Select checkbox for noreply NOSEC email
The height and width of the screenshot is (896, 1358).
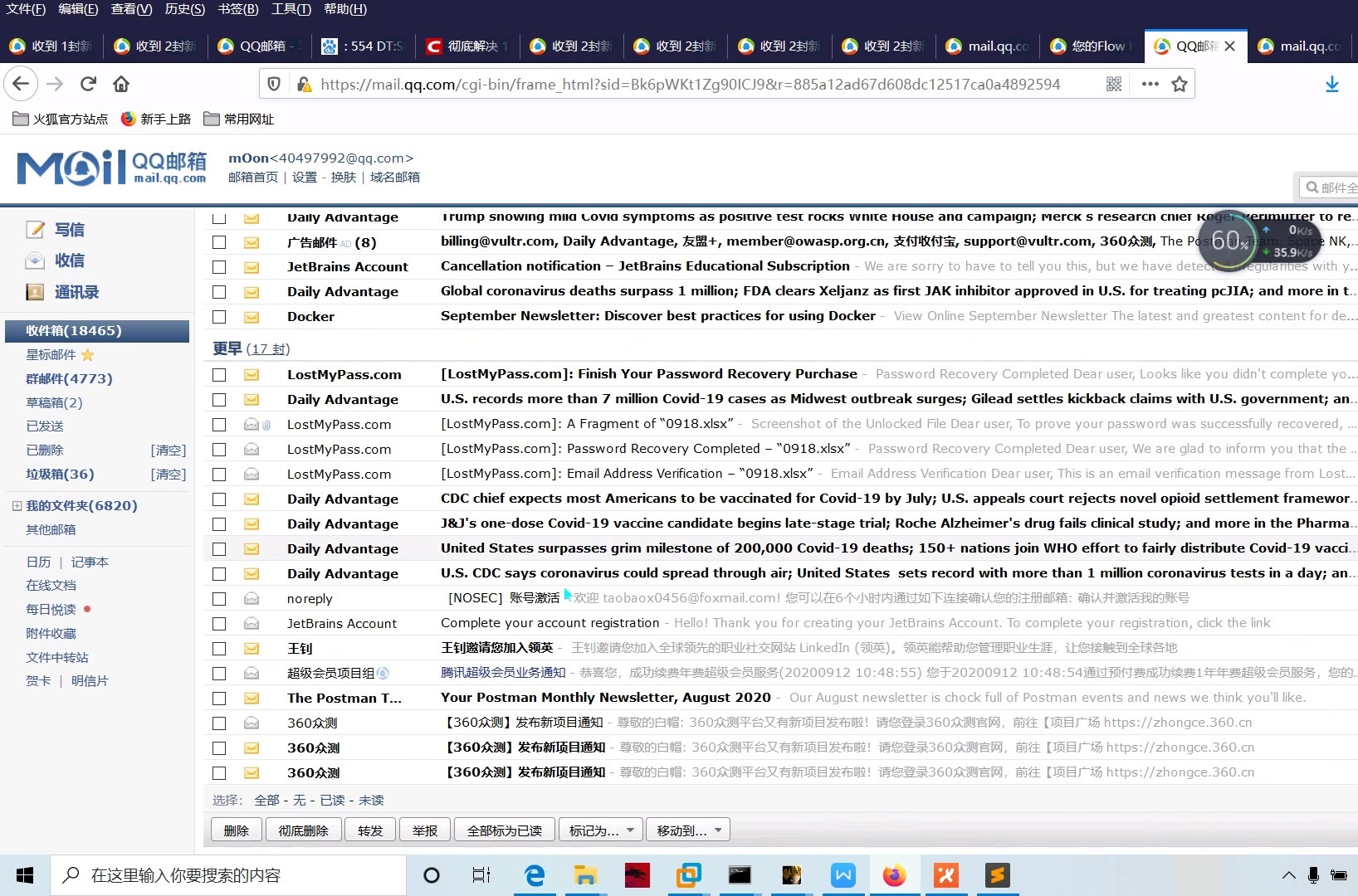(219, 599)
